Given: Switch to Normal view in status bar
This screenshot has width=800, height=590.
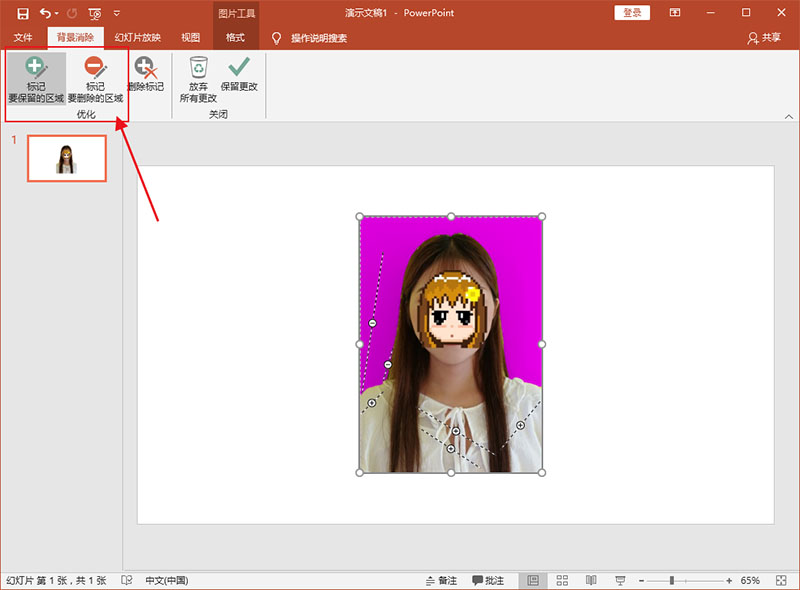Looking at the screenshot, I should click(x=532, y=580).
